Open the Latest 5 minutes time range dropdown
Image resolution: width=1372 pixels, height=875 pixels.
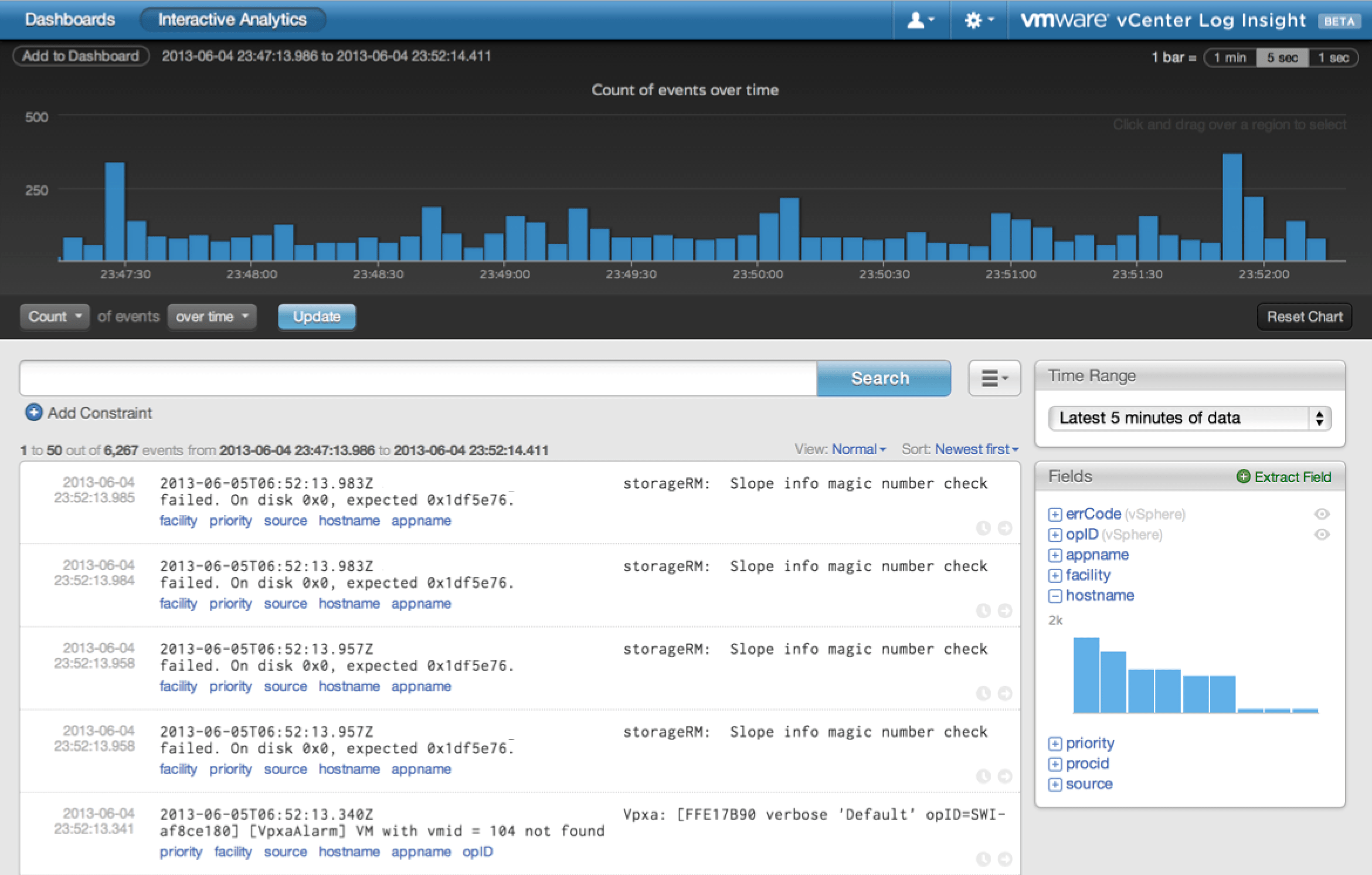click(1189, 418)
